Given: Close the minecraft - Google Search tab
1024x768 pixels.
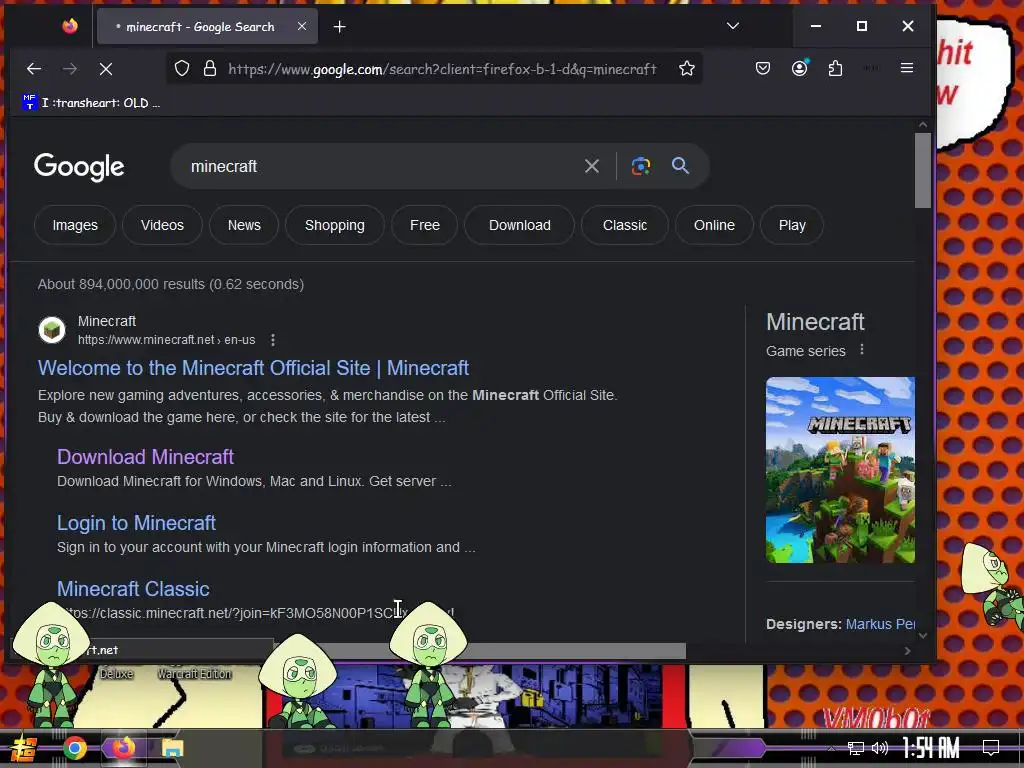Looking at the screenshot, I should 302,26.
